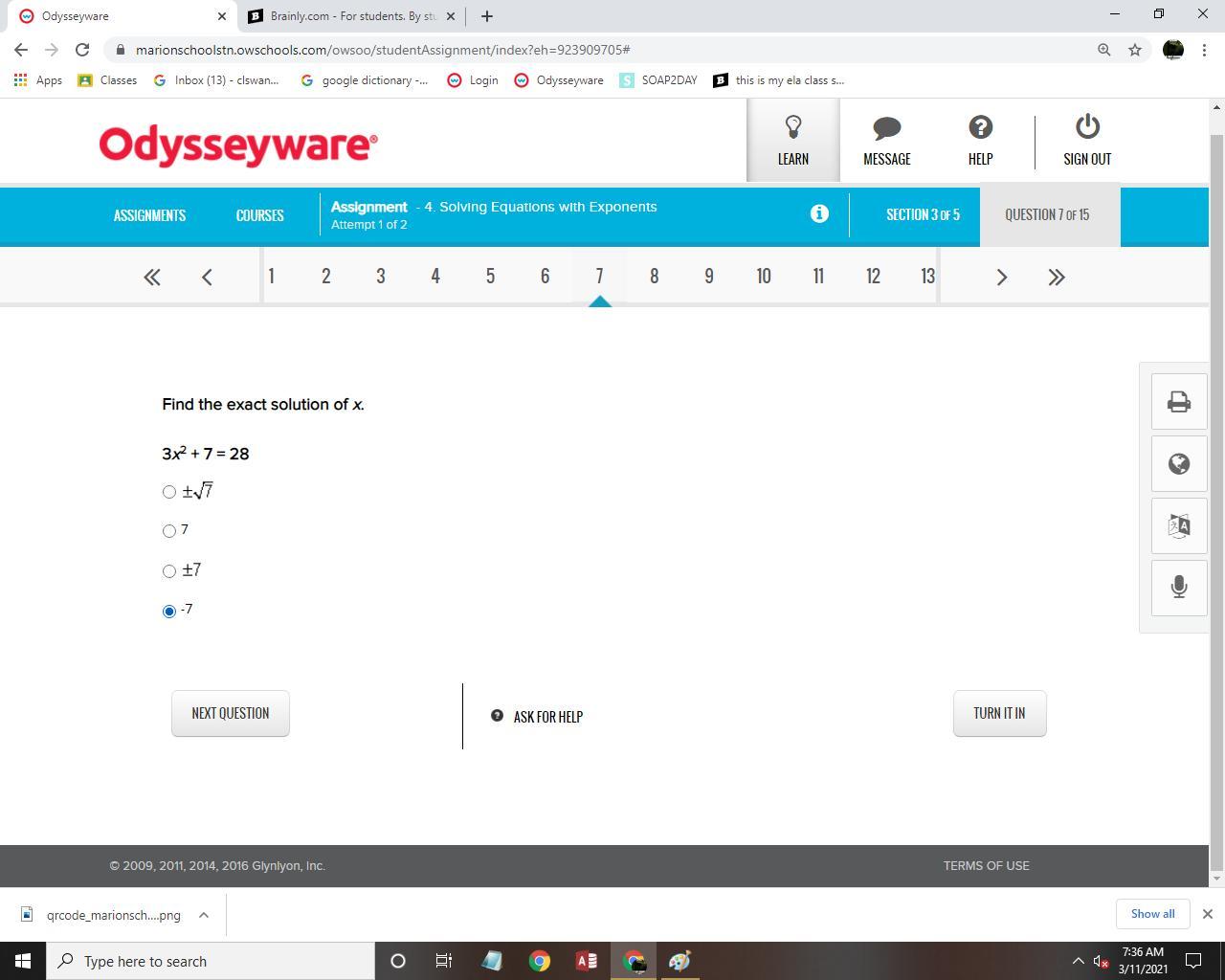Reload the page
This screenshot has height=980, width=1225.
point(82,50)
